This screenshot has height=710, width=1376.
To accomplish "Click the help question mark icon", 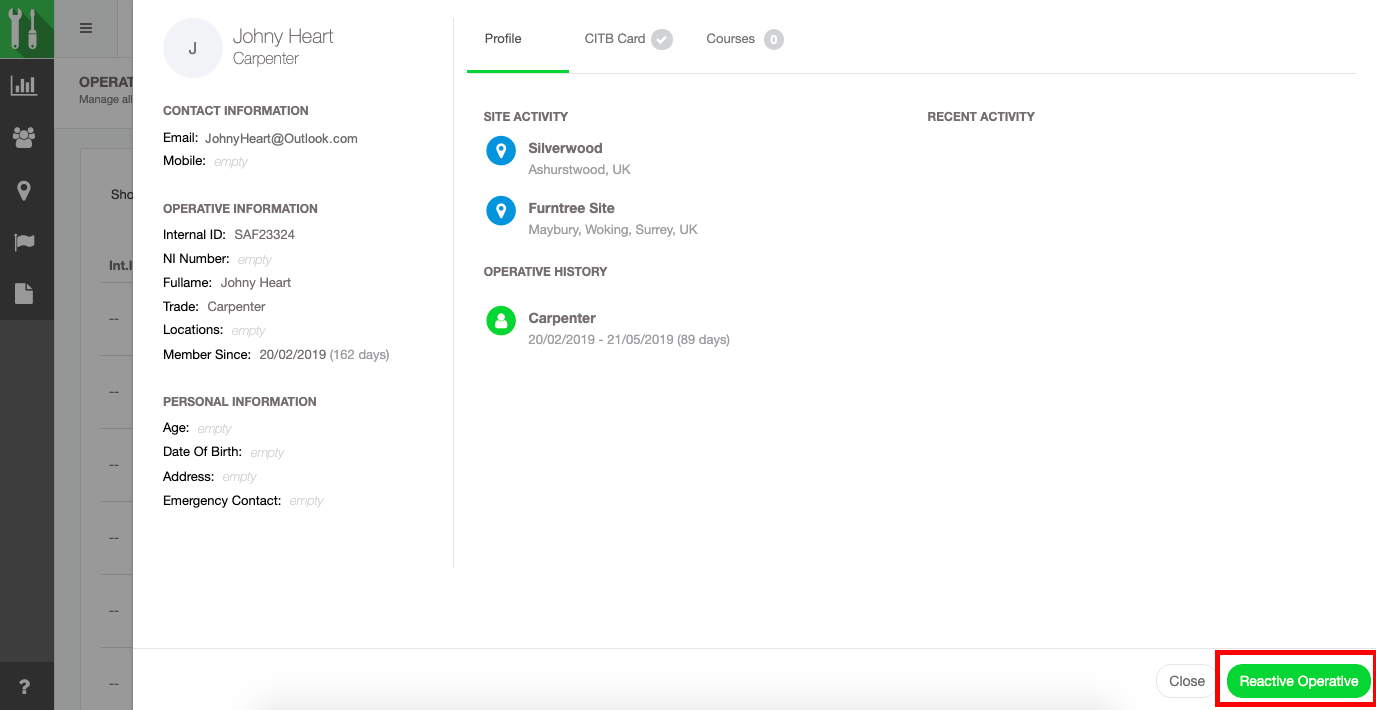I will click(24, 687).
